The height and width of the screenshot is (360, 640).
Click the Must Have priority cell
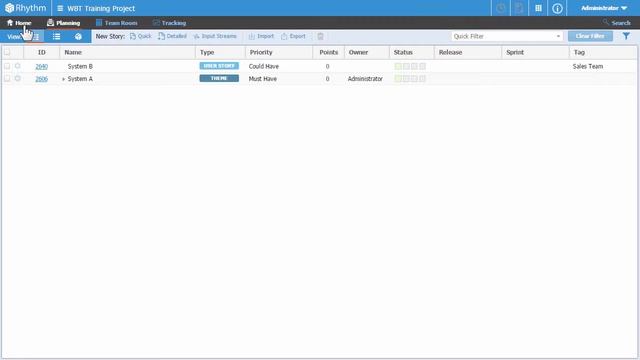pyautogui.click(x=263, y=79)
